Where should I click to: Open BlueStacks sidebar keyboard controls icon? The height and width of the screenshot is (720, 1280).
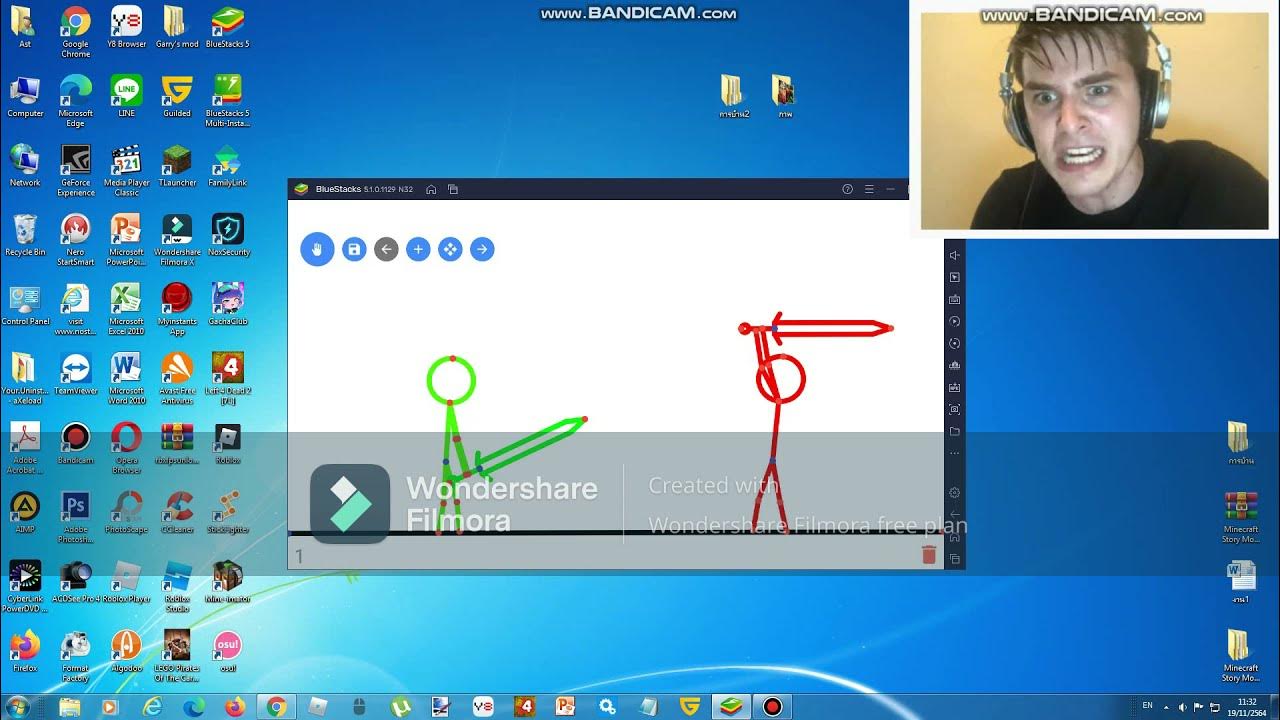955,299
